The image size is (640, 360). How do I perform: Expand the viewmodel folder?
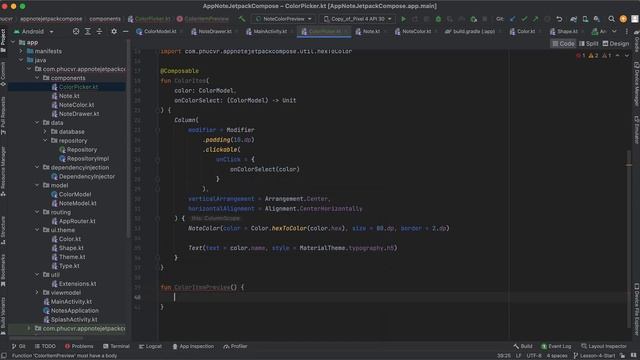(37, 293)
